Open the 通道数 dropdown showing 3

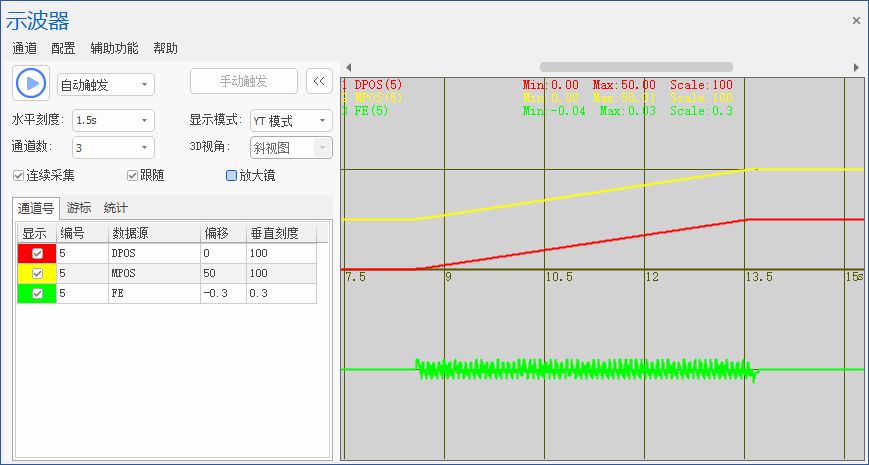pyautogui.click(x=113, y=147)
